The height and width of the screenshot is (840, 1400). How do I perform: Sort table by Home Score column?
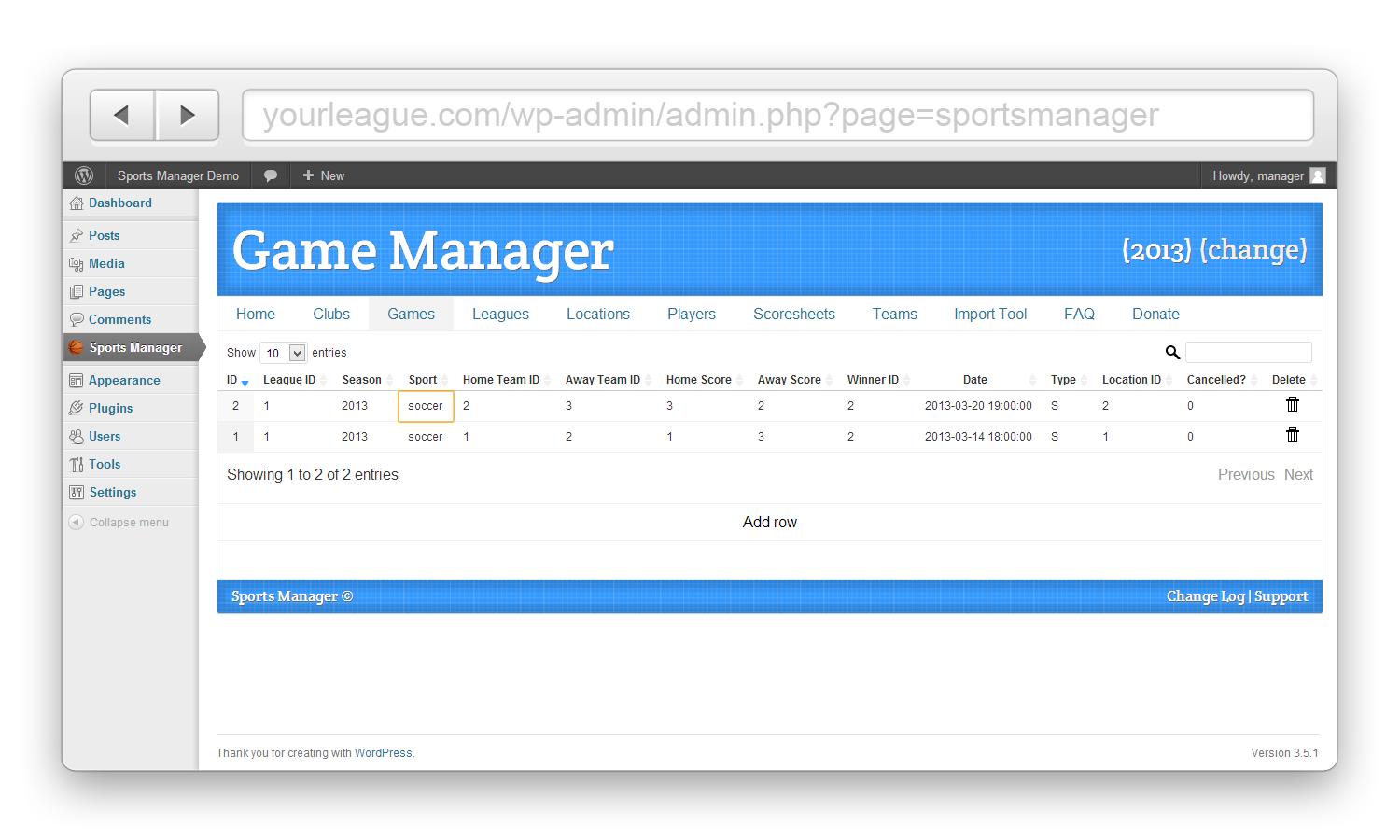point(704,380)
